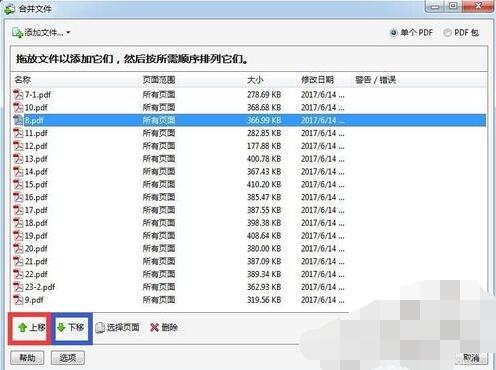Select the 7-1.pdf file row
Viewport: 496px width, 370px height.
(x=249, y=95)
